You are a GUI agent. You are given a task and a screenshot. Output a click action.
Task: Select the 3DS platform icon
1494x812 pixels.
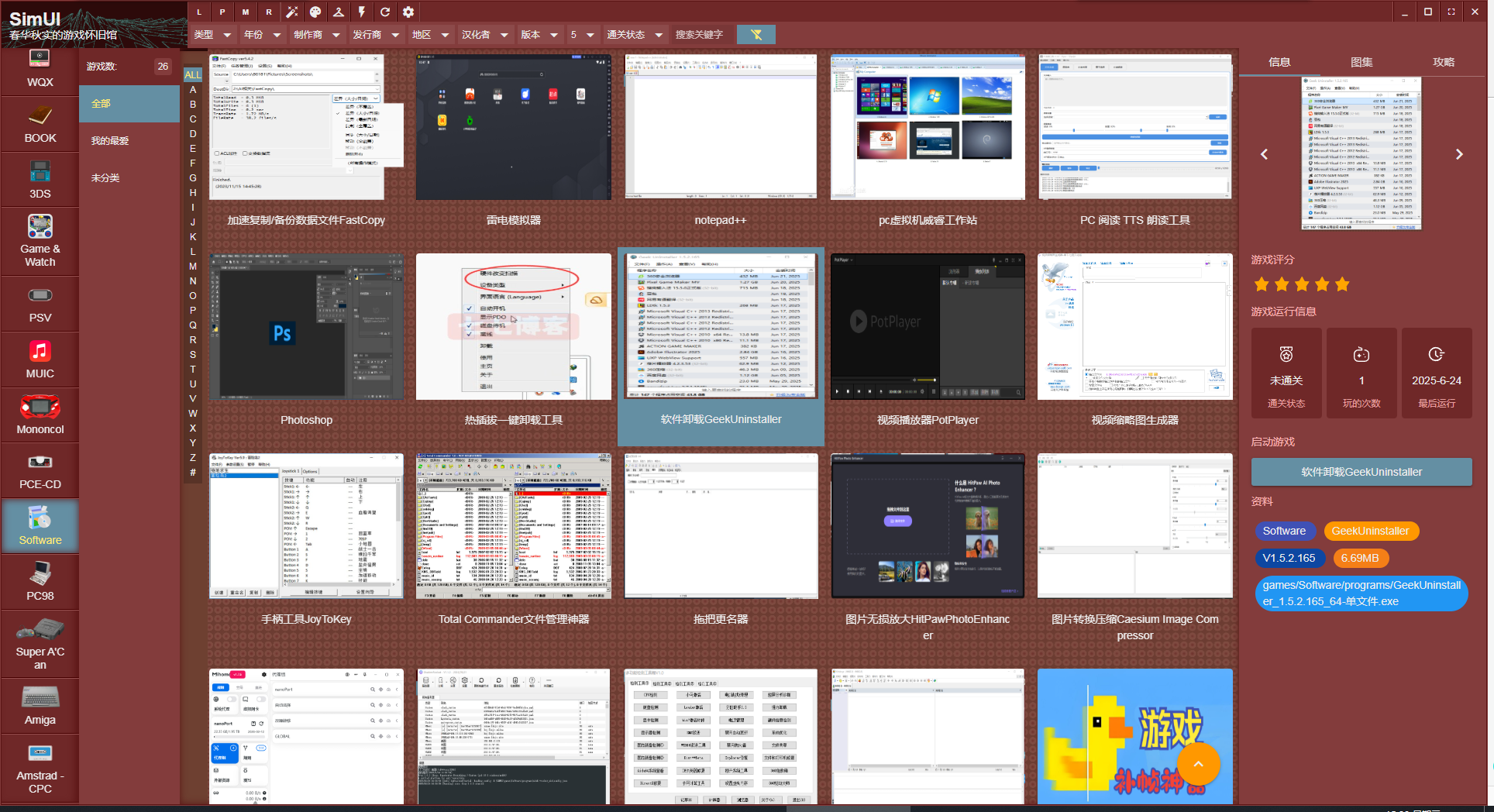coord(40,180)
